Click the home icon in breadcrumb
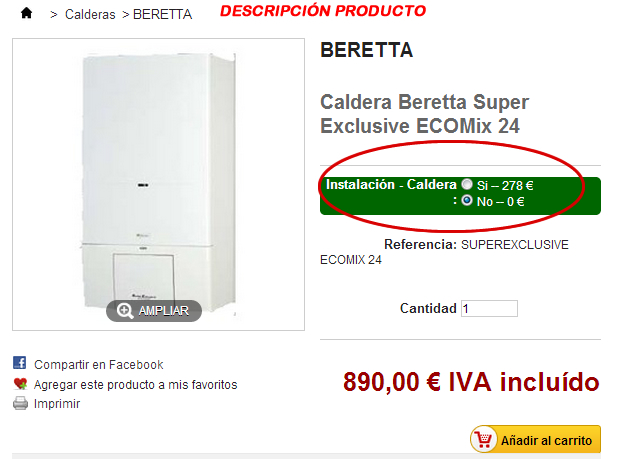Viewport: 618px width, 459px height. (26, 13)
